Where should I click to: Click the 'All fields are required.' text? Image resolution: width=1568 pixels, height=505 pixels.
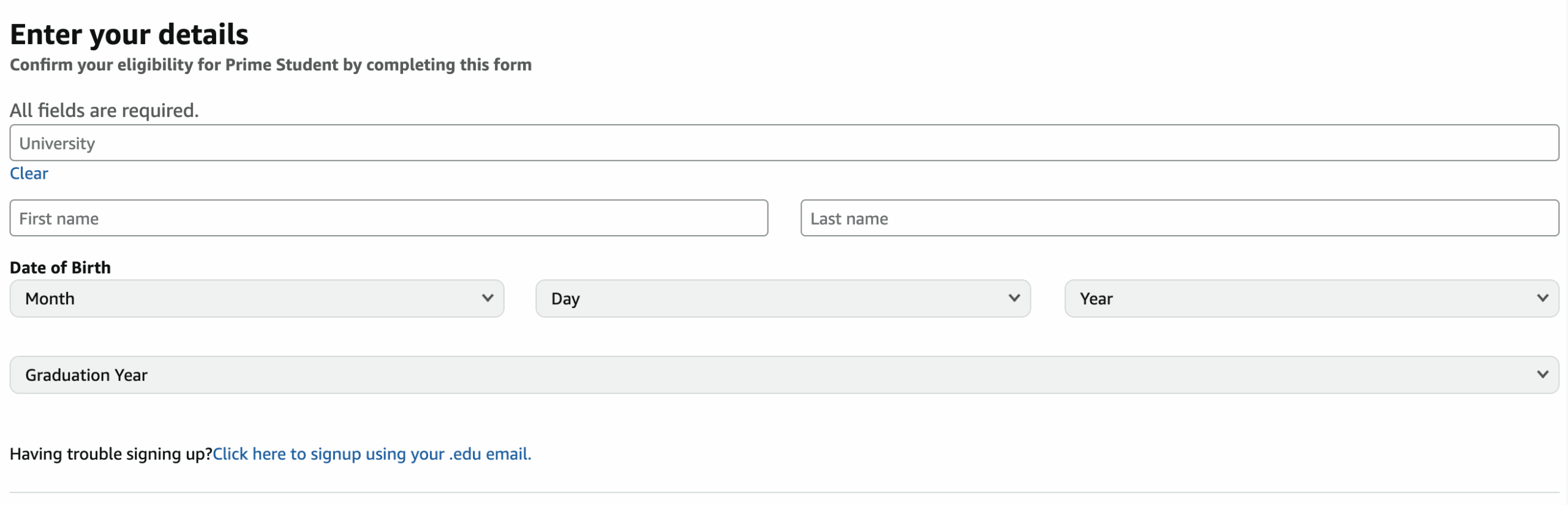pos(104,111)
